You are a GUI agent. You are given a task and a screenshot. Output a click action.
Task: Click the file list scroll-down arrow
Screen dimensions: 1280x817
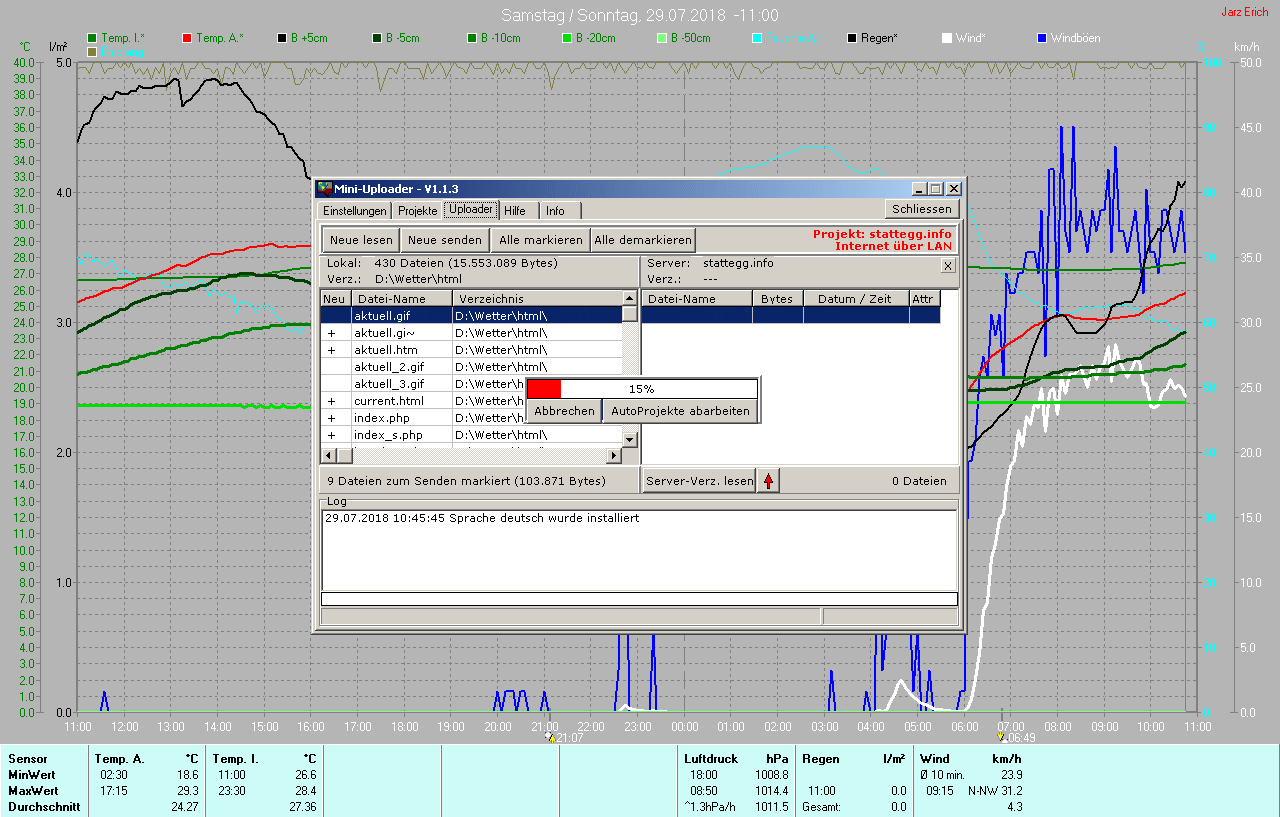click(x=629, y=439)
